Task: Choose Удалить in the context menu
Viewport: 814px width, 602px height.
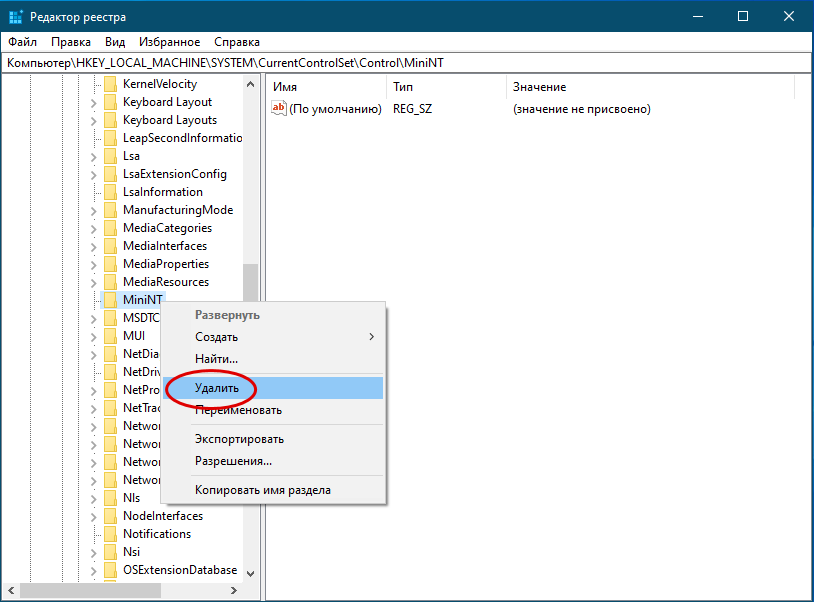Action: point(273,388)
